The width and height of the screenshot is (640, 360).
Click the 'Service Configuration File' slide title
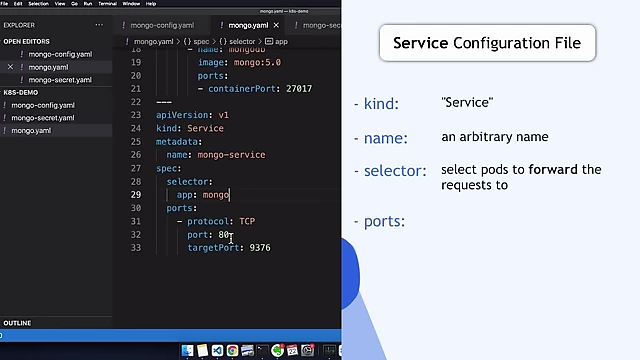pos(487,43)
